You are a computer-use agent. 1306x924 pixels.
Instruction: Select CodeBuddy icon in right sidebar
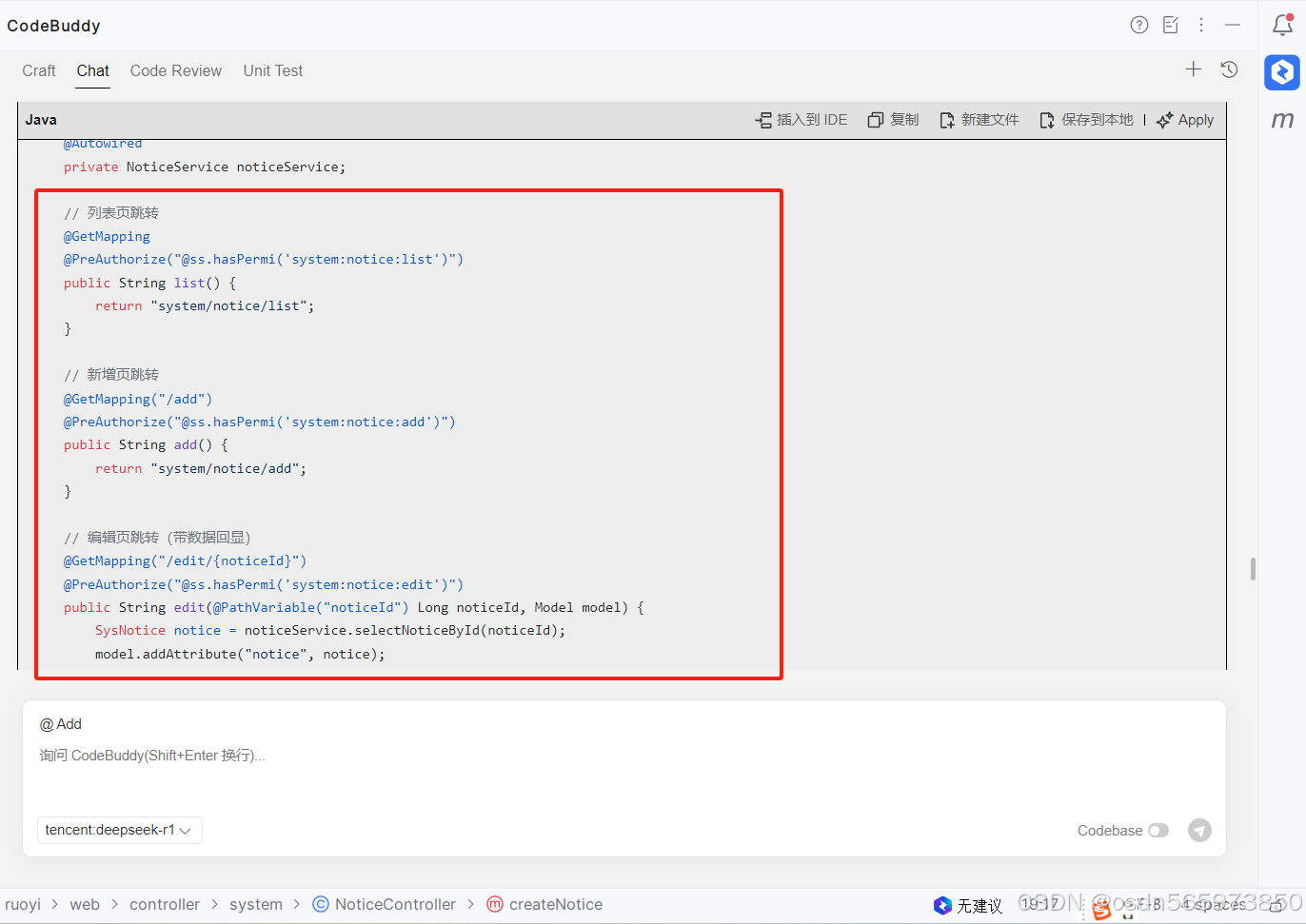point(1282,72)
